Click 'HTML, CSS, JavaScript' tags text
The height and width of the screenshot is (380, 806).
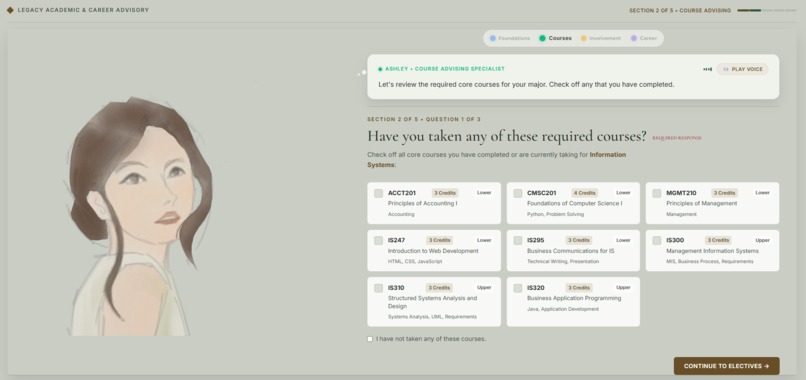415,262
